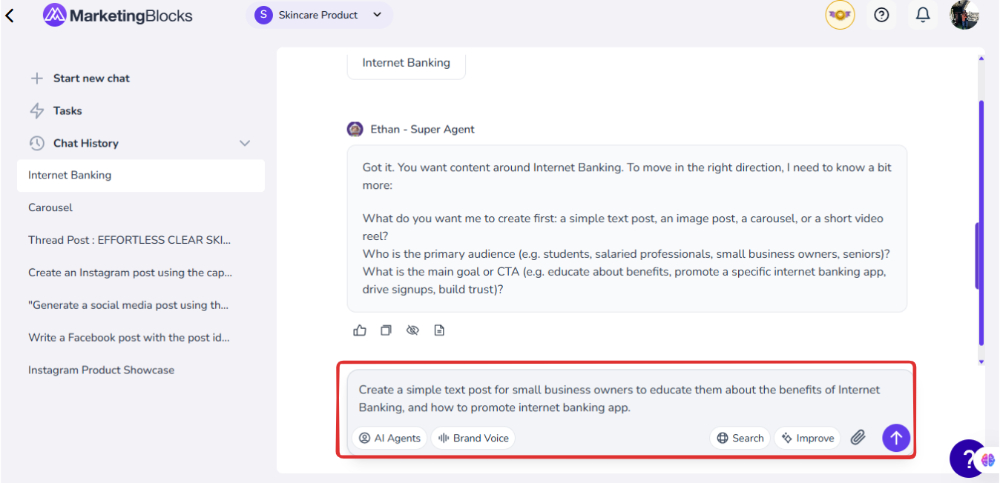Send the message with the purple arrow button

(896, 438)
